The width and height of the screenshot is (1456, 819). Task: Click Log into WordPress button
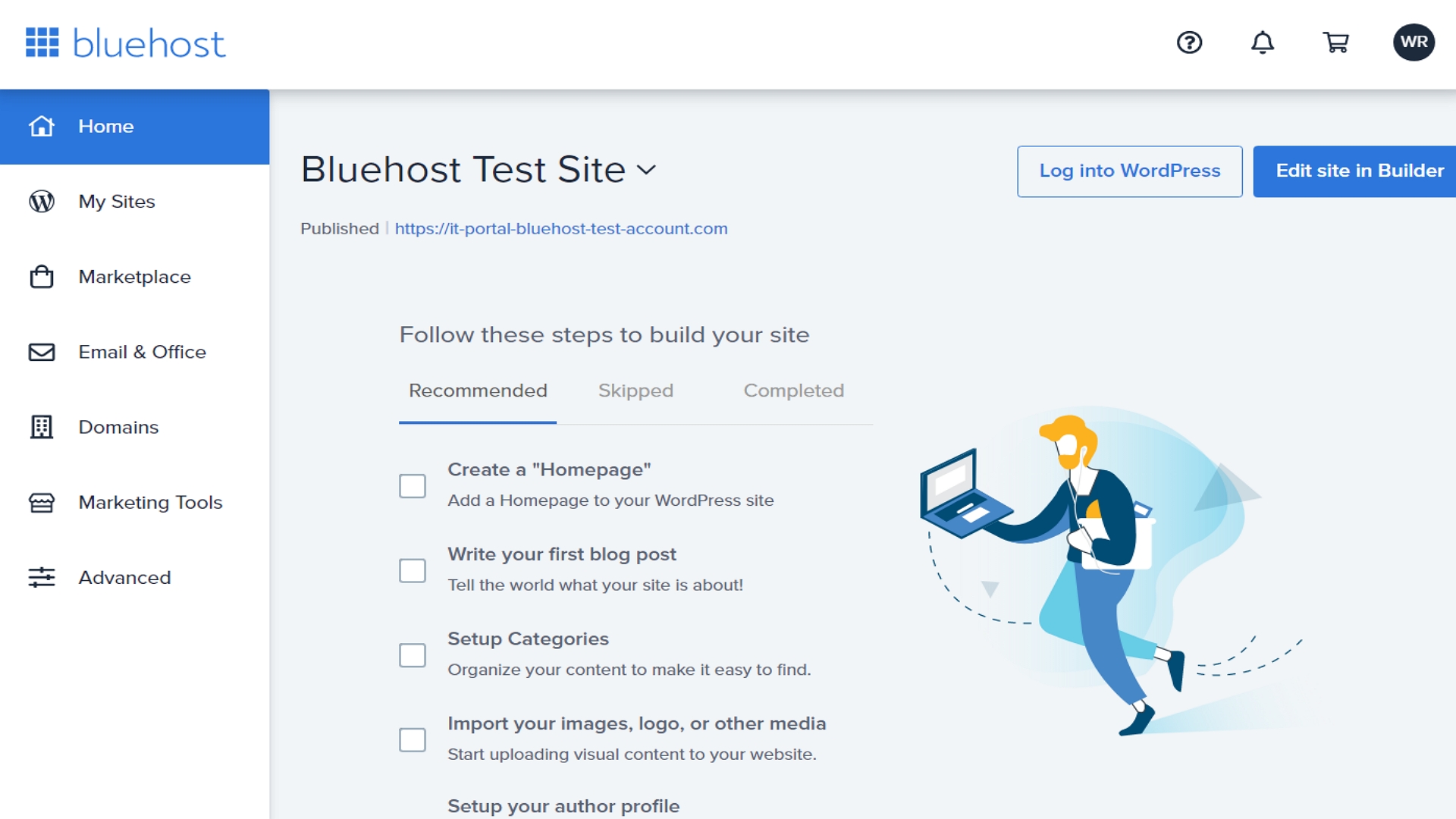click(x=1129, y=170)
